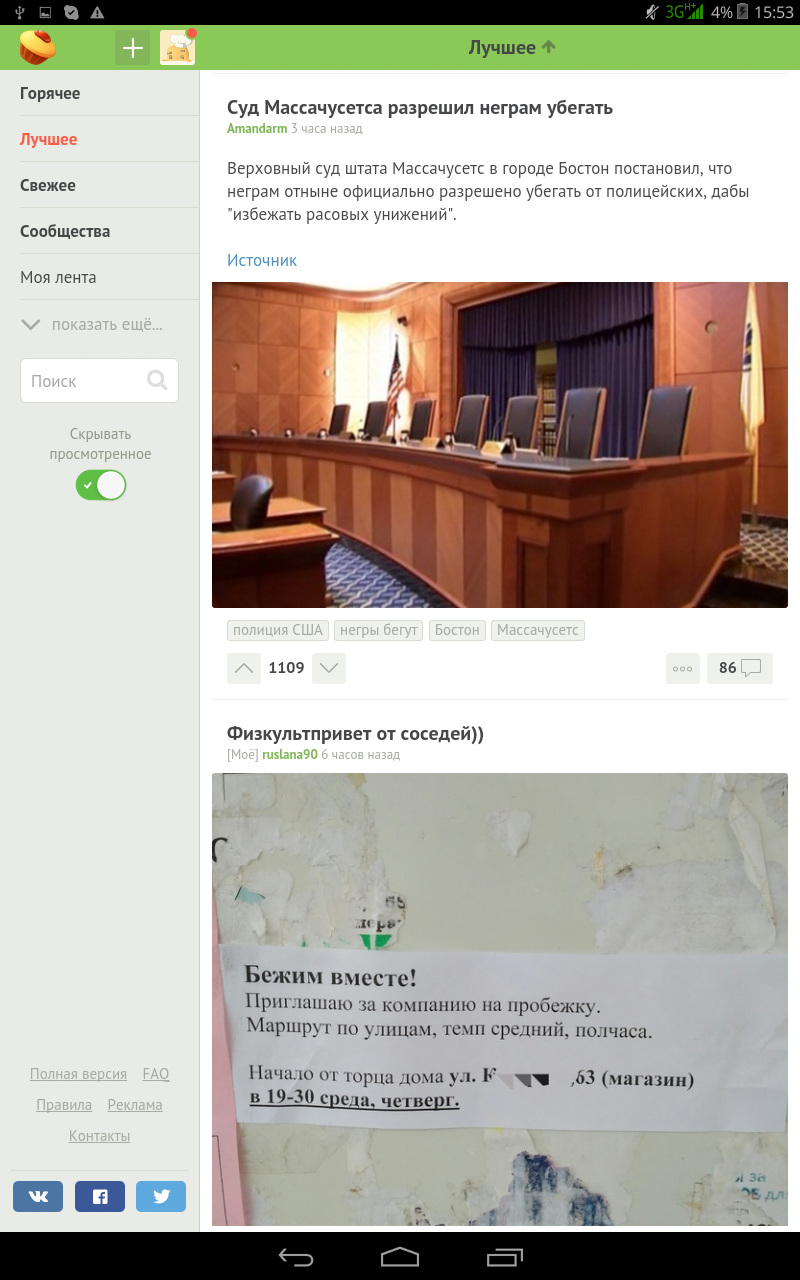The width and height of the screenshot is (800, 1280).
Task: Follow the 'Источник' link
Action: (x=262, y=260)
